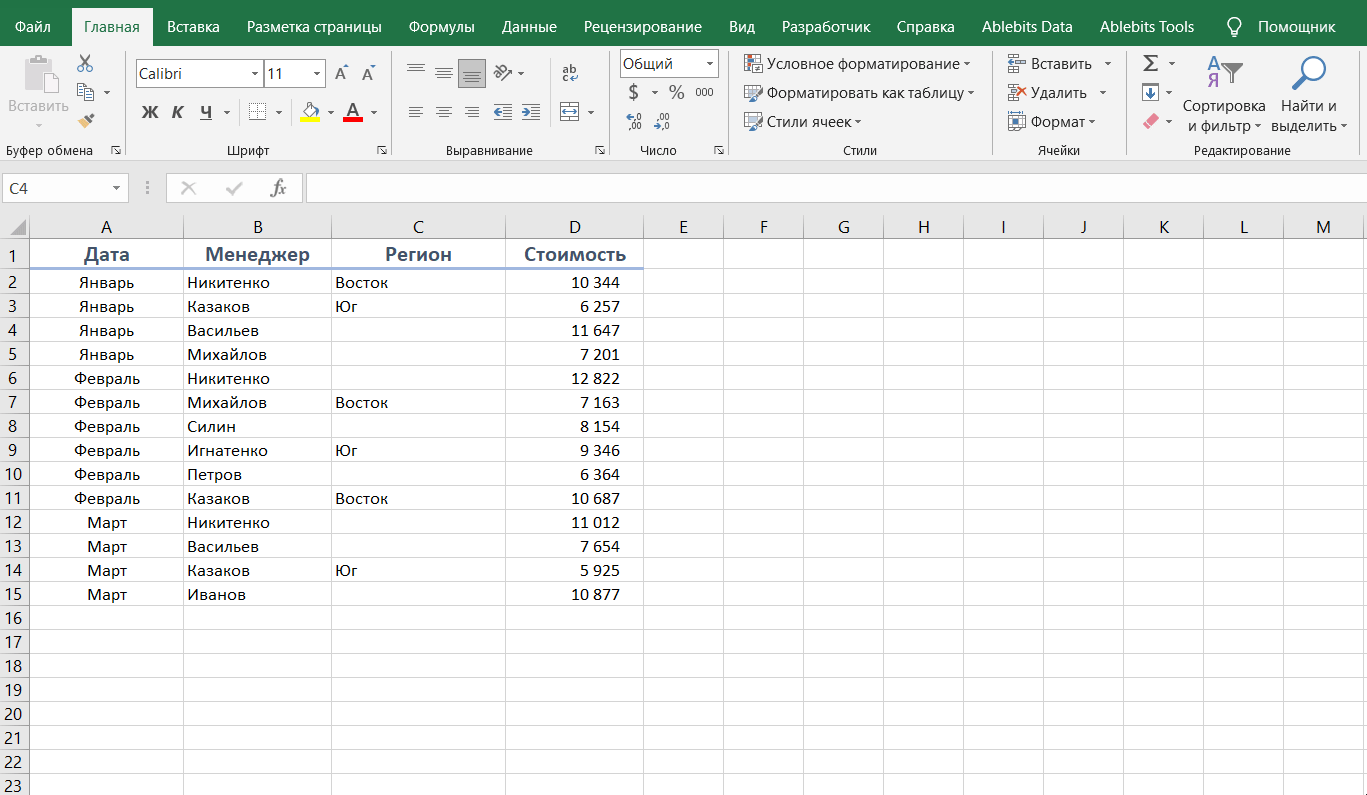This screenshot has width=1367, height=795.
Task: Open the Calibri font name dropdown
Action: click(254, 74)
